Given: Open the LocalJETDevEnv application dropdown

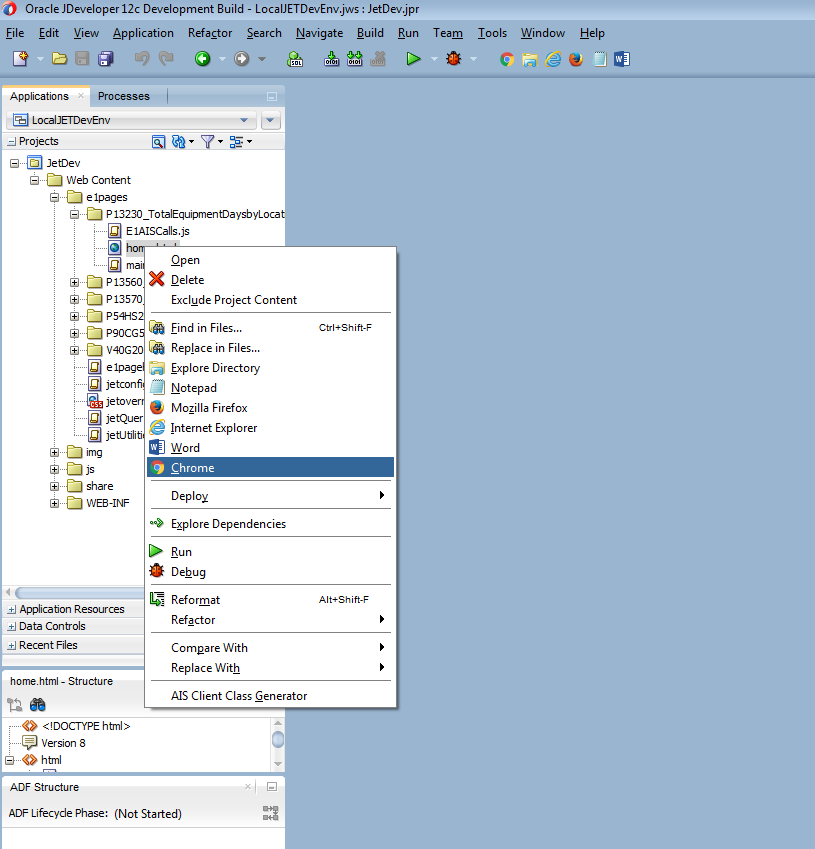Looking at the screenshot, I should (245, 118).
